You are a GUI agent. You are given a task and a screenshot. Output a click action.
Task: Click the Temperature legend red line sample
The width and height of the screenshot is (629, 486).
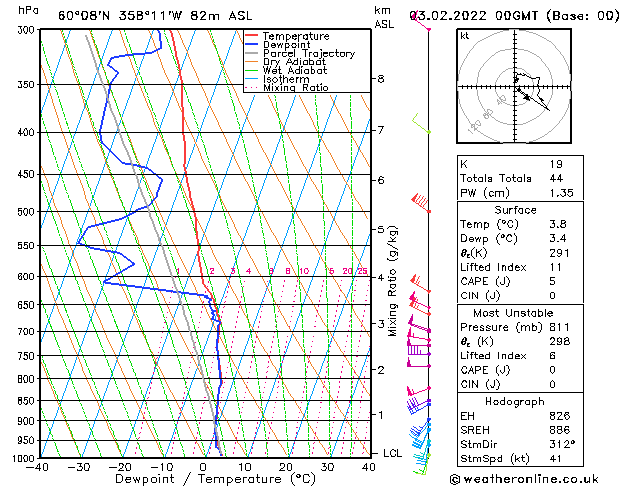pyautogui.click(x=251, y=36)
